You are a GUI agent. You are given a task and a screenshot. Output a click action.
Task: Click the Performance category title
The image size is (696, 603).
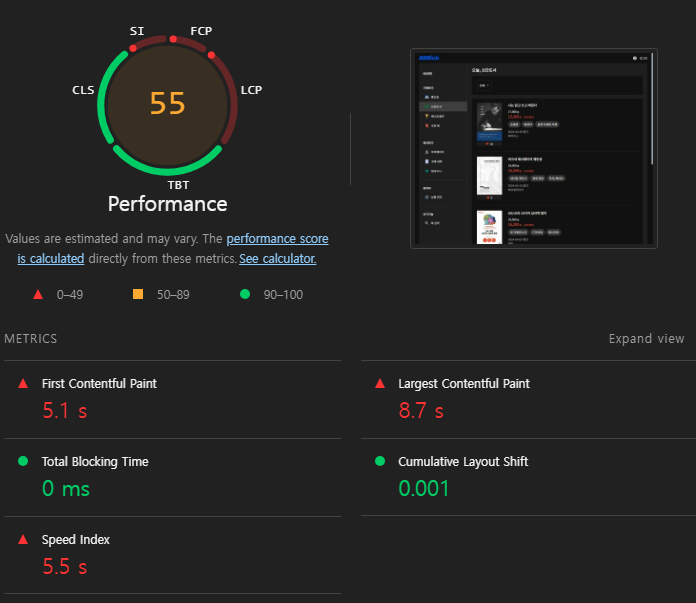click(167, 204)
